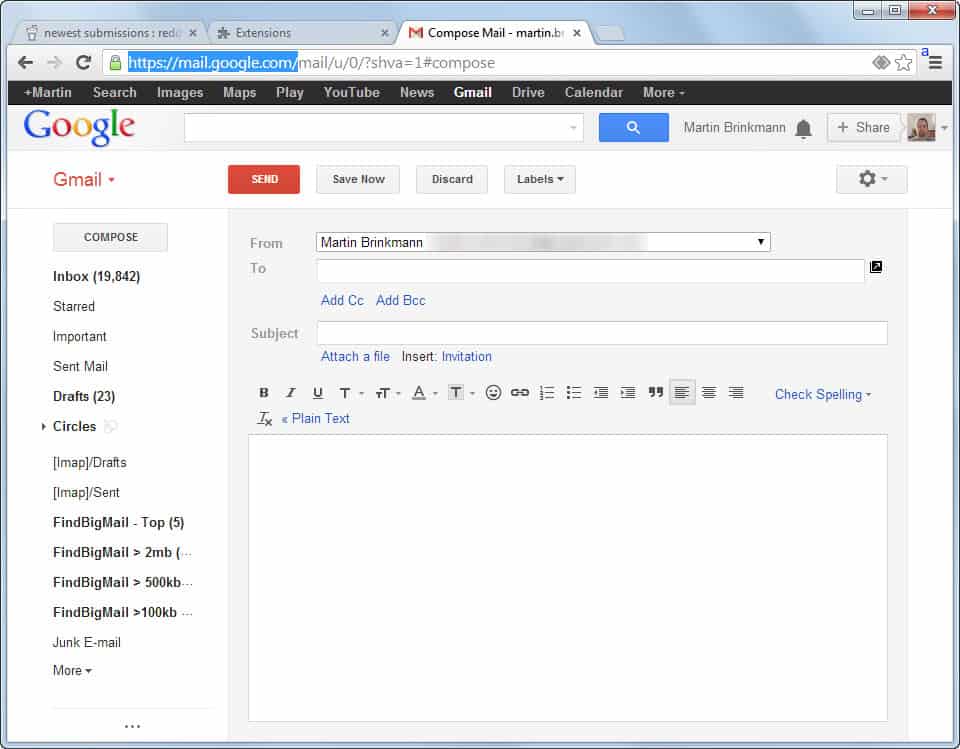Expand the Circles section in the sidebar
The image size is (960, 749).
click(x=42, y=427)
